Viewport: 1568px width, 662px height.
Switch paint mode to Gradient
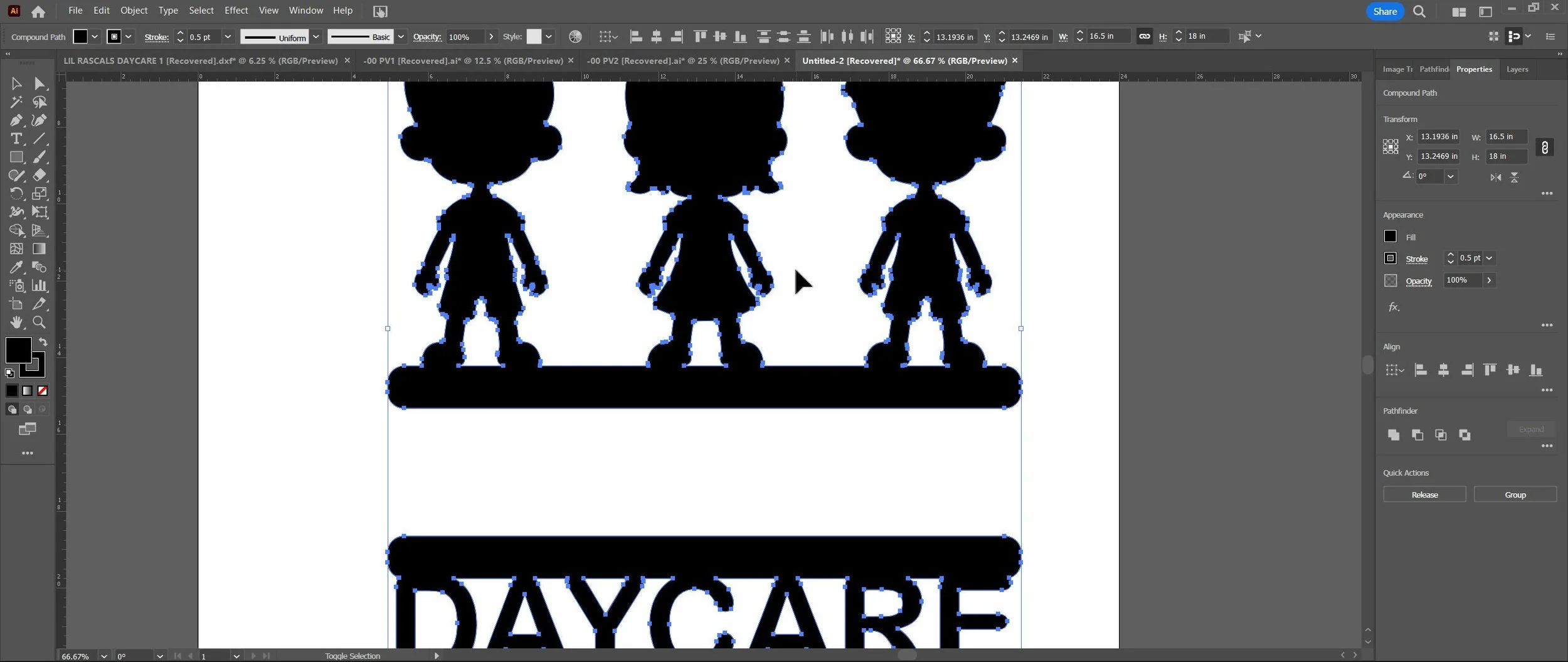[x=27, y=391]
